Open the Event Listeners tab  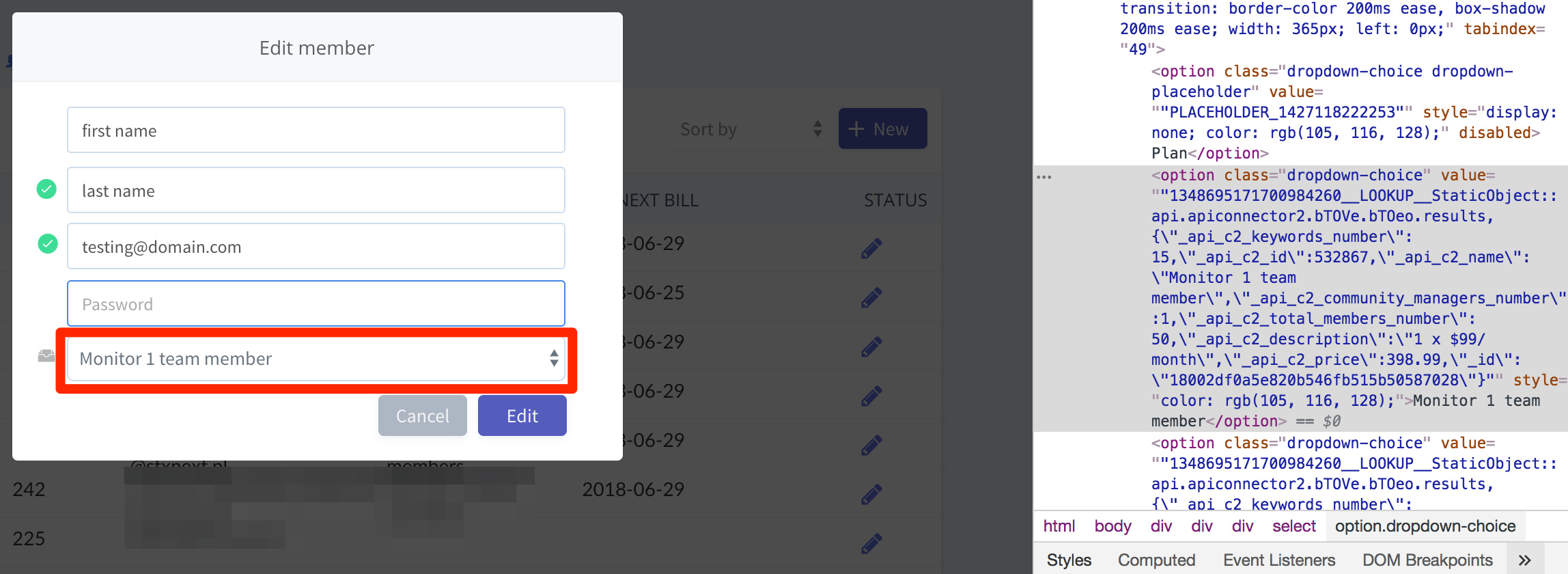click(1279, 560)
